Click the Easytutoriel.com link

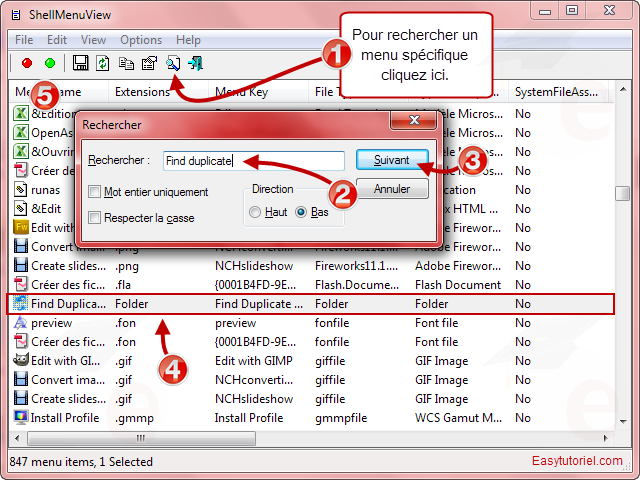click(577, 460)
